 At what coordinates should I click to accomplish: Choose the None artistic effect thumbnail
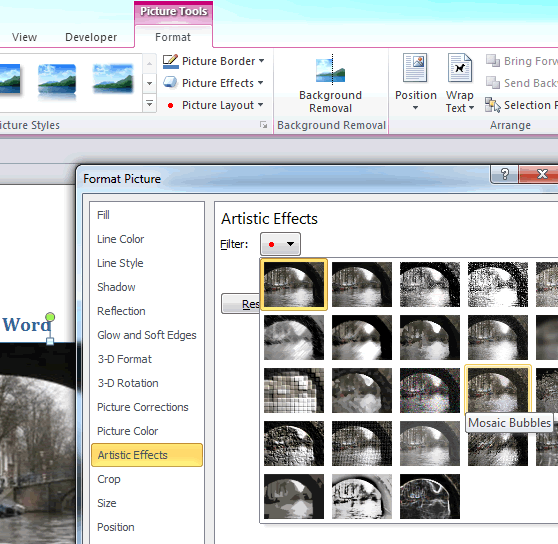(x=294, y=285)
